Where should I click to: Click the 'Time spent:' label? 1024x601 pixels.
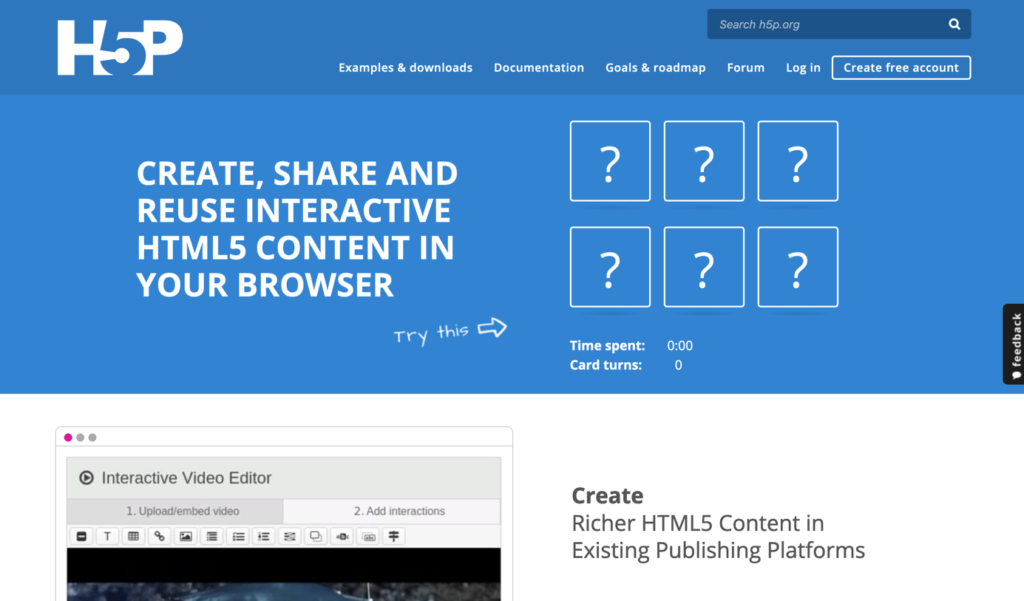(x=607, y=346)
